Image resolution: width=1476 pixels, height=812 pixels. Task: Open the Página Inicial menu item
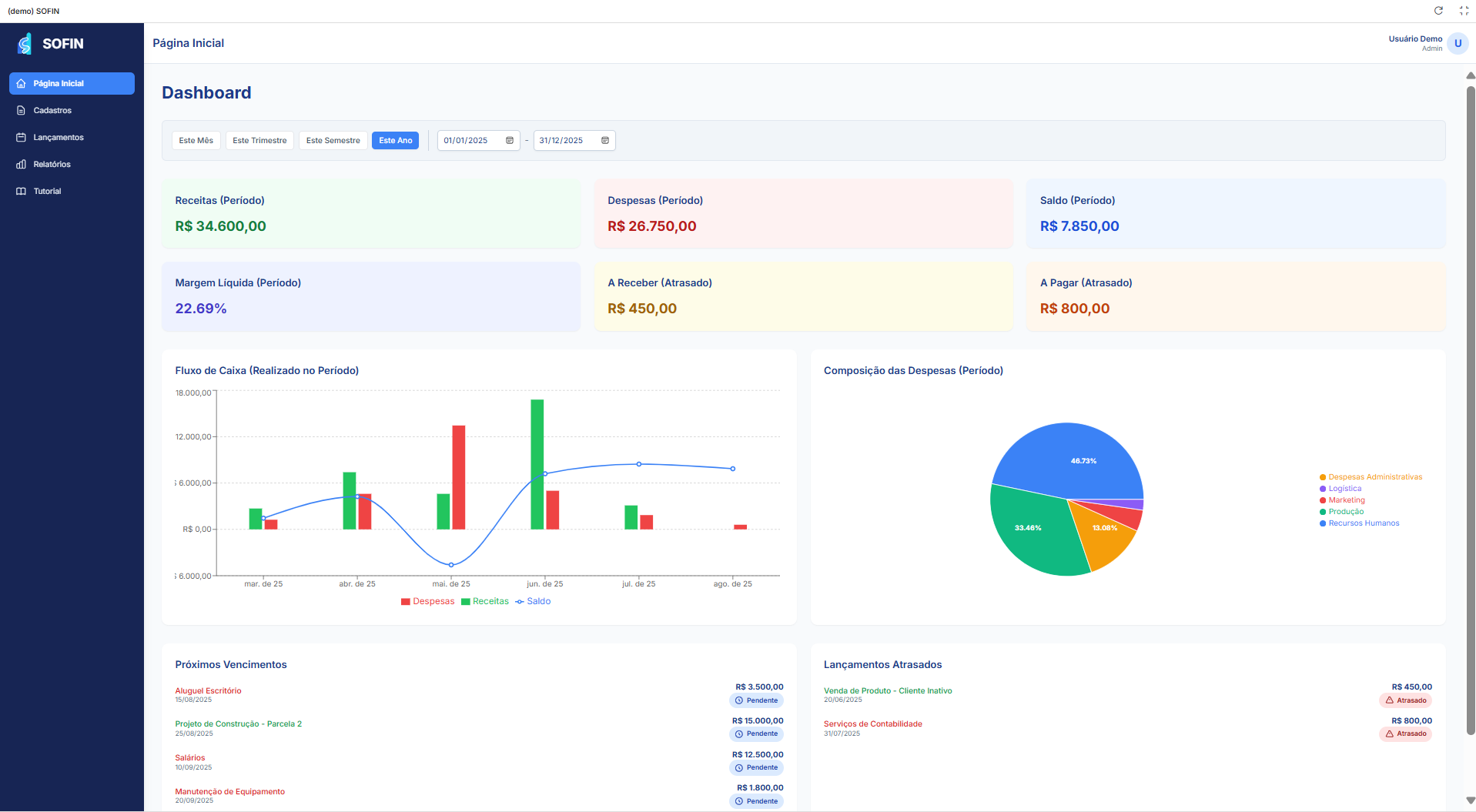[72, 84]
